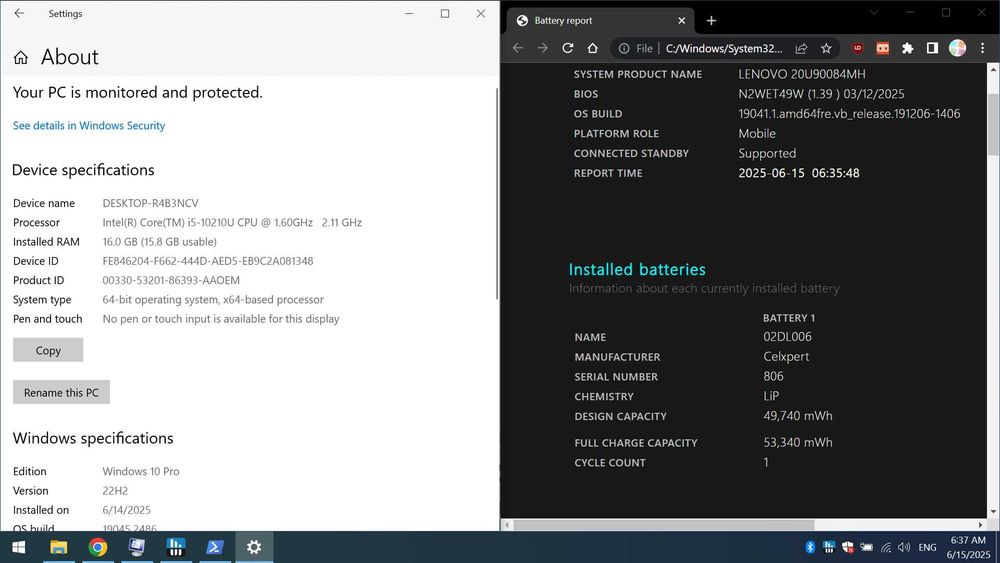Open Chrome profile avatar
1000x563 pixels.
pyautogui.click(x=957, y=48)
